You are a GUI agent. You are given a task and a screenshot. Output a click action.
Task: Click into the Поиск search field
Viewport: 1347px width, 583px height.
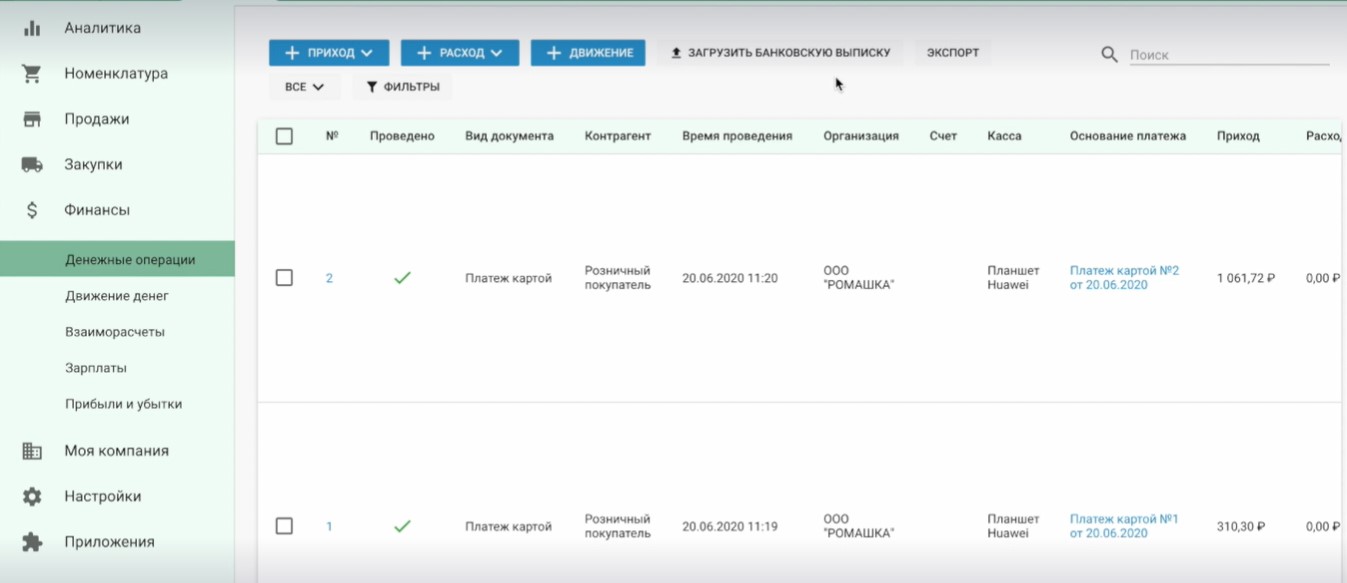[x=1229, y=55]
